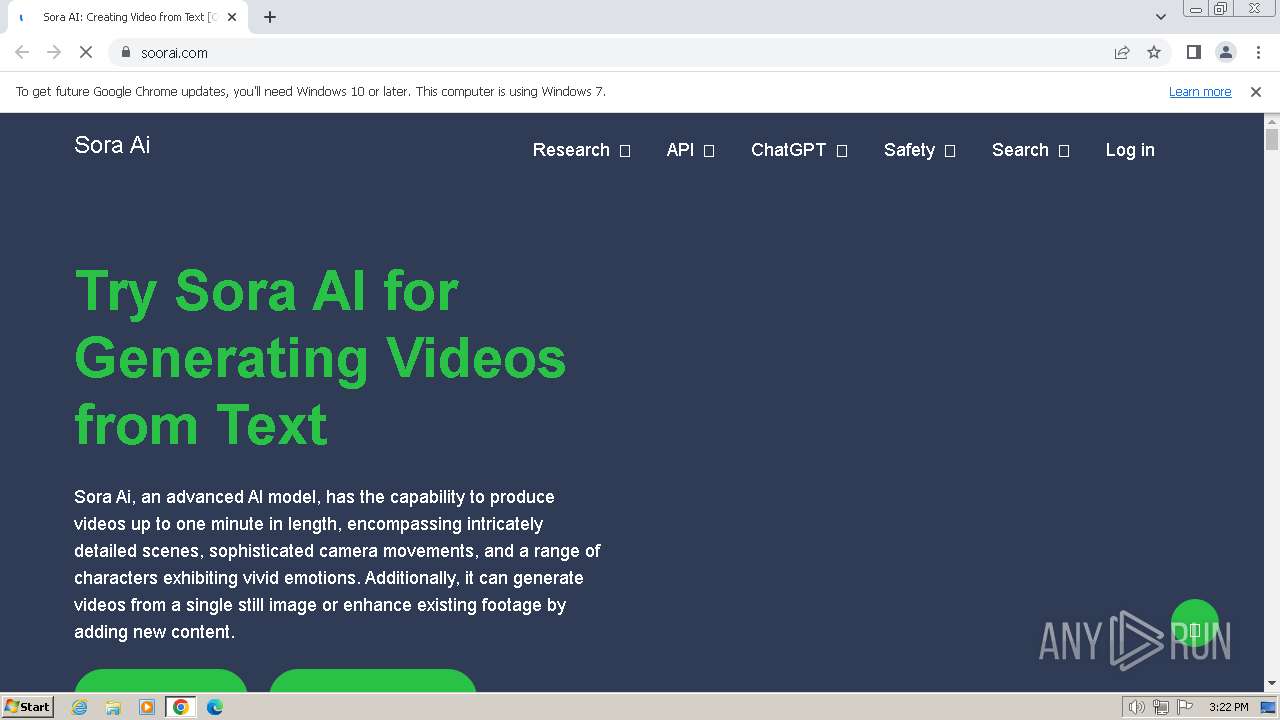Click the Learn more link
Screen dimensions: 1280x720
[1200, 91]
